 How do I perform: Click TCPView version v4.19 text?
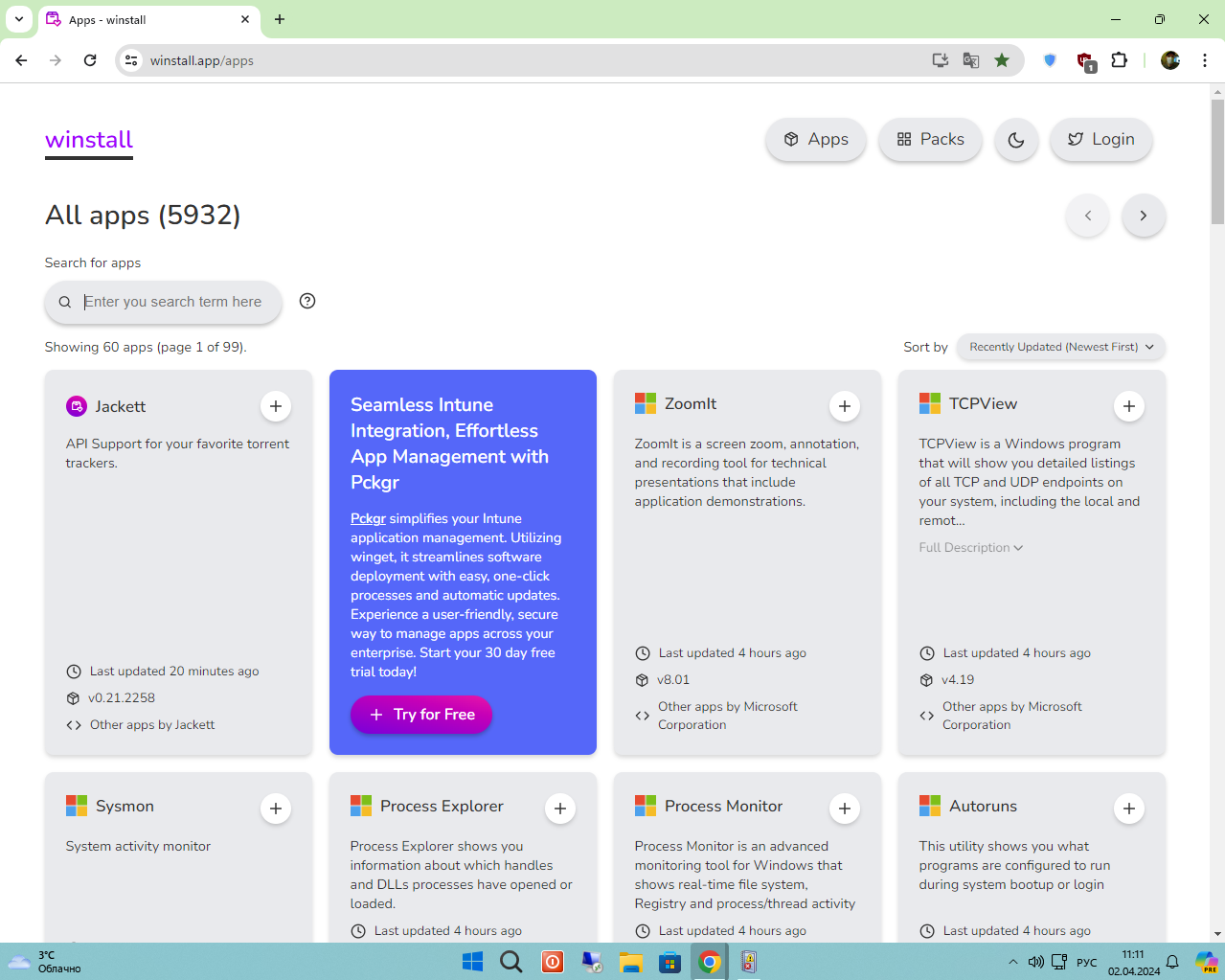pyautogui.click(x=958, y=680)
